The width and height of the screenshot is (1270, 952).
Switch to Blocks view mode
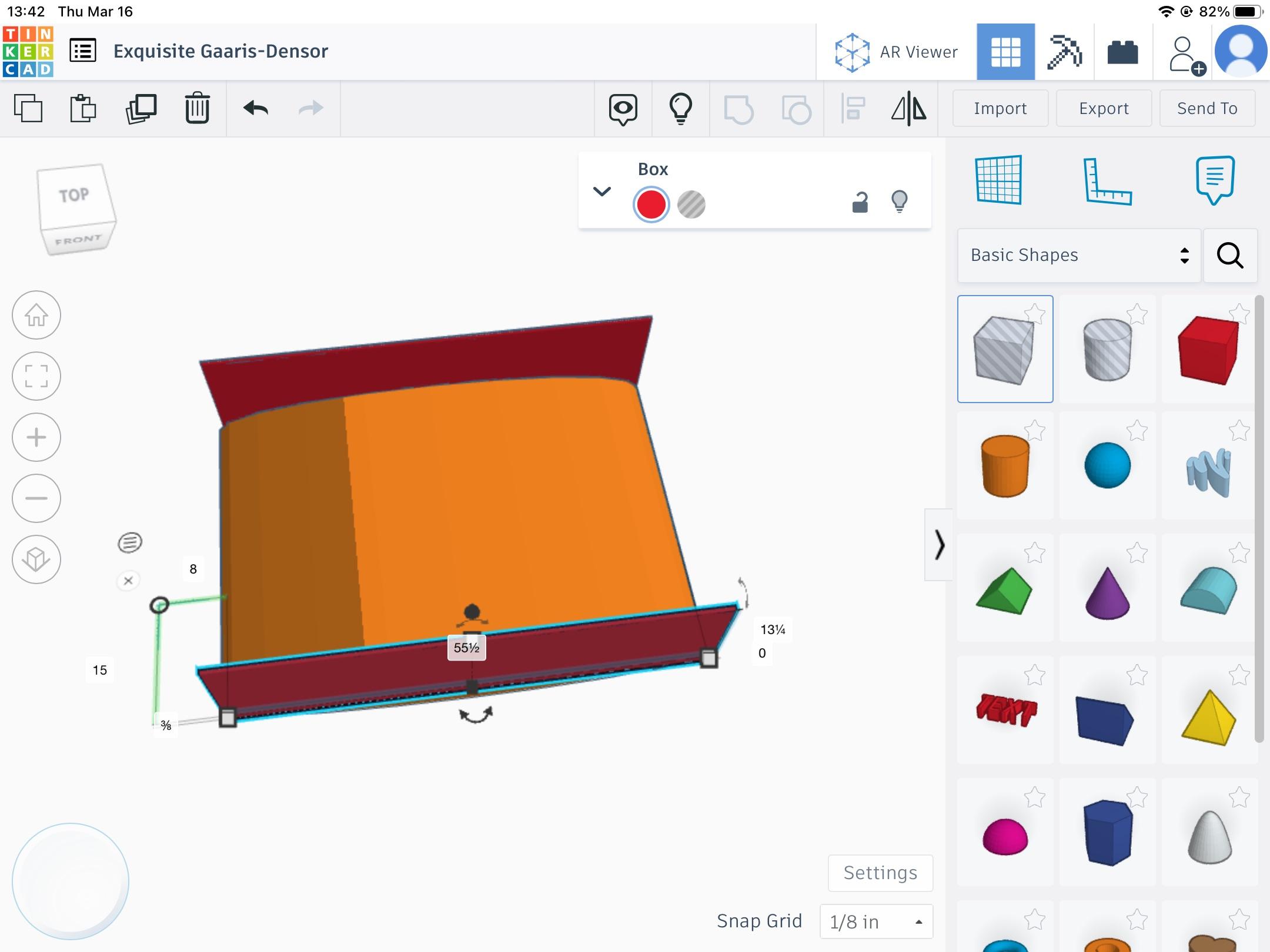click(1064, 52)
